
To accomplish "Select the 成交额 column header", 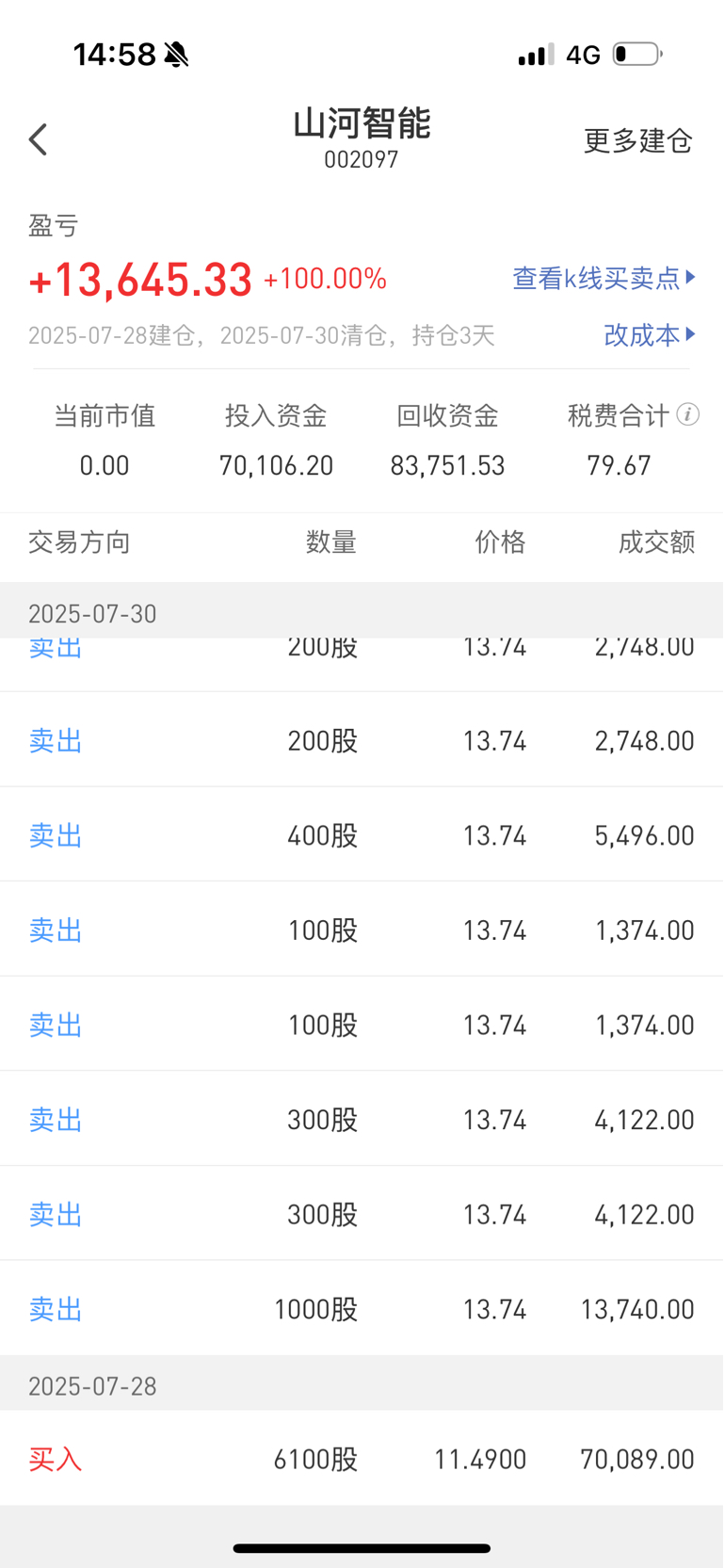I will [x=656, y=542].
